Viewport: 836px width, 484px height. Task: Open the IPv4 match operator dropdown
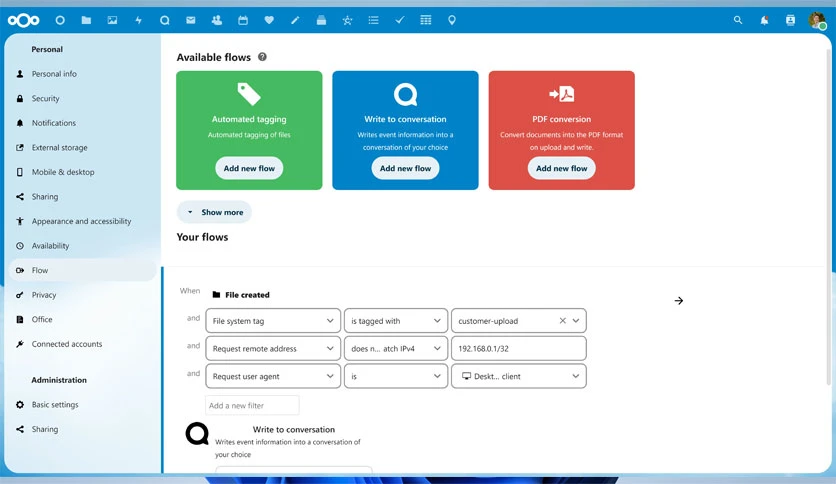396,349
